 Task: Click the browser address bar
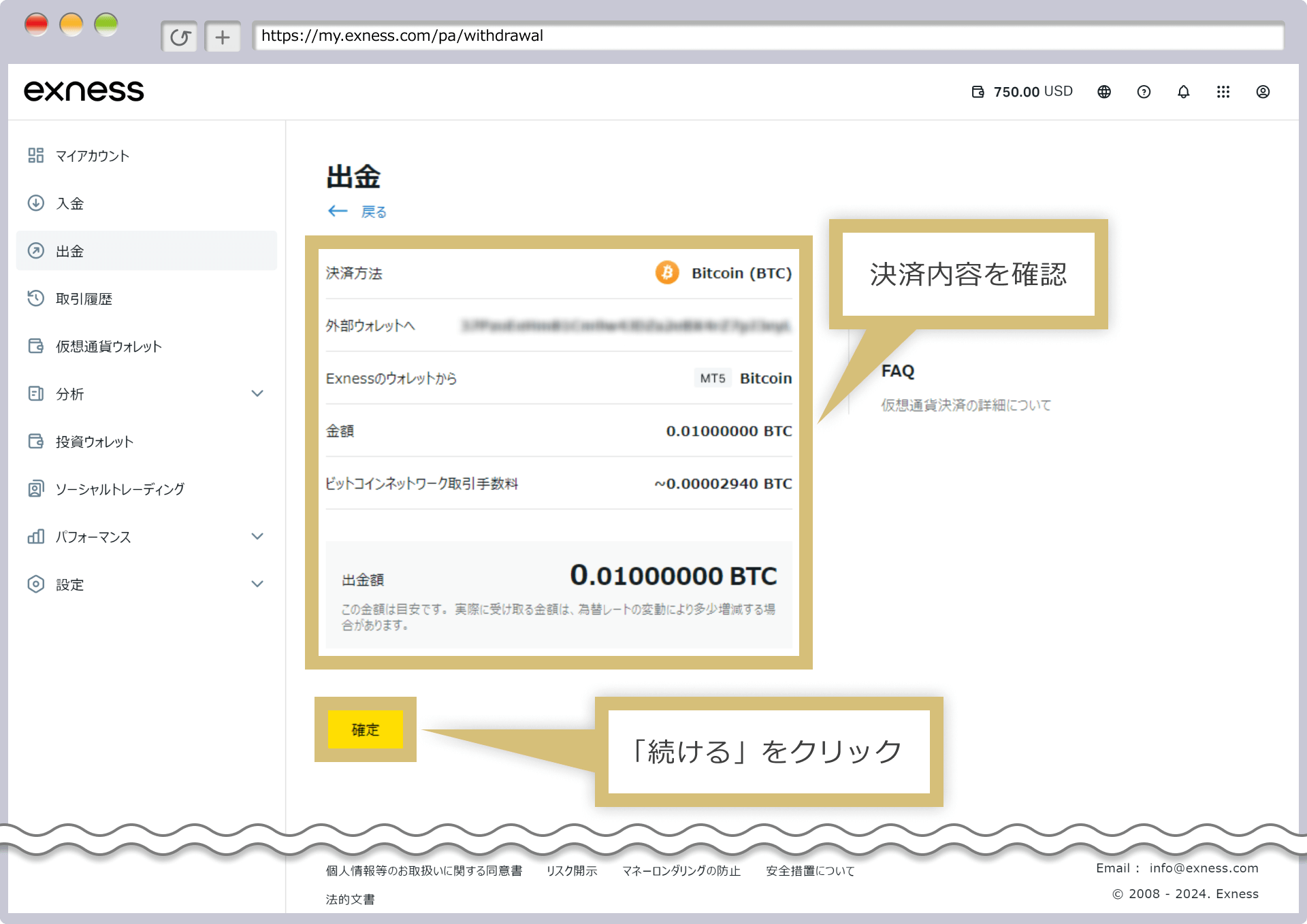coord(768,36)
